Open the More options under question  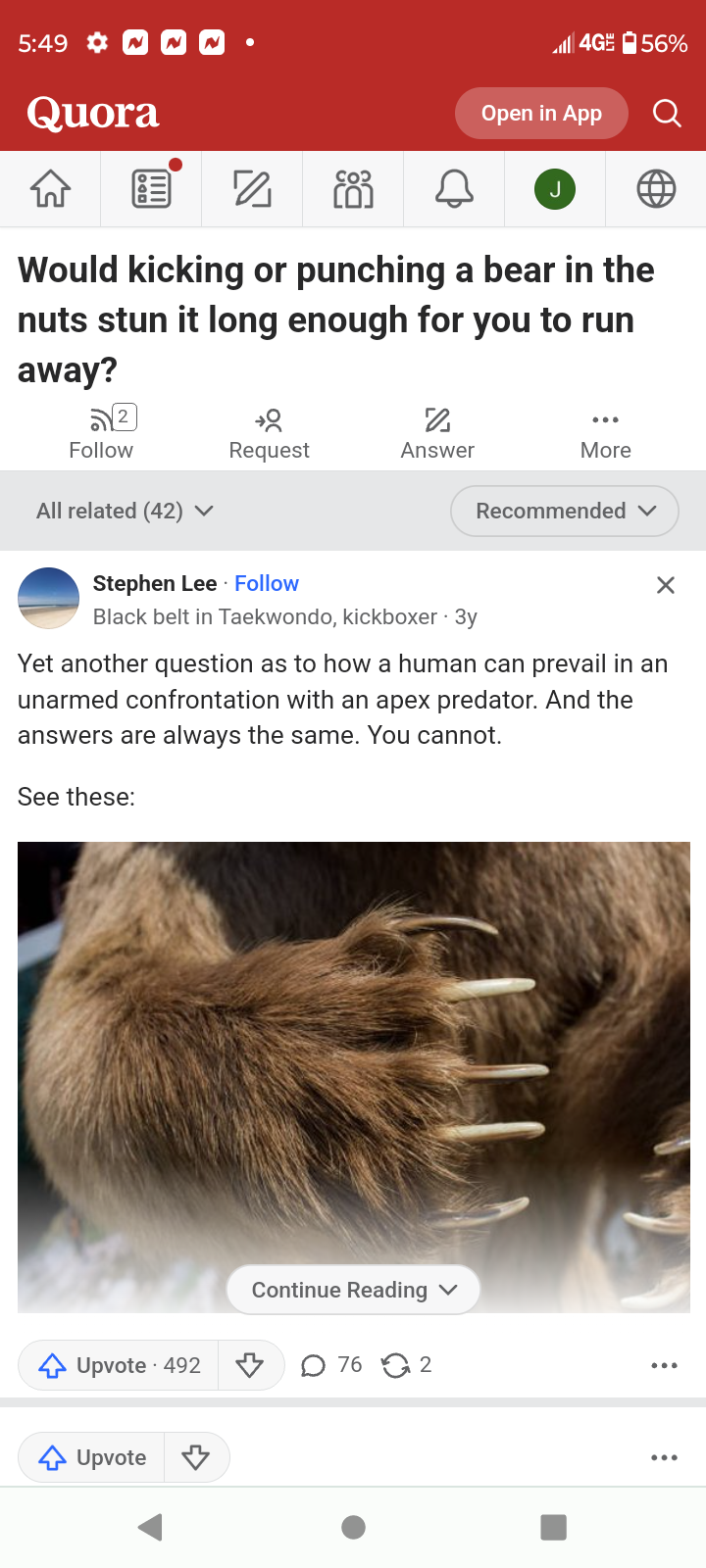pyautogui.click(x=605, y=433)
